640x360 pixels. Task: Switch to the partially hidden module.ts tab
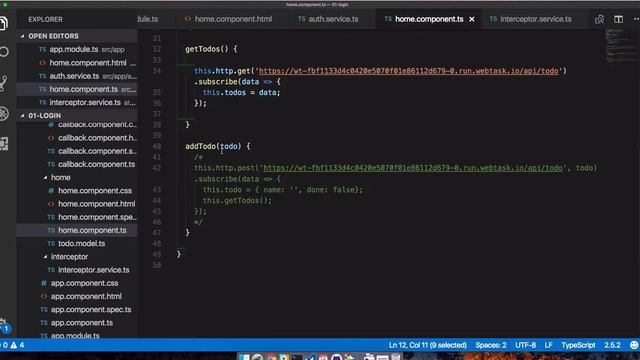coord(148,19)
